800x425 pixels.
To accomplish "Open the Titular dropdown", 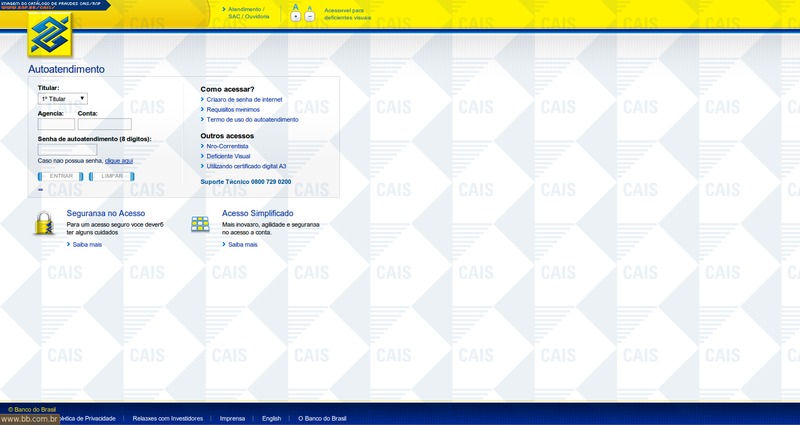I will pyautogui.click(x=63, y=99).
